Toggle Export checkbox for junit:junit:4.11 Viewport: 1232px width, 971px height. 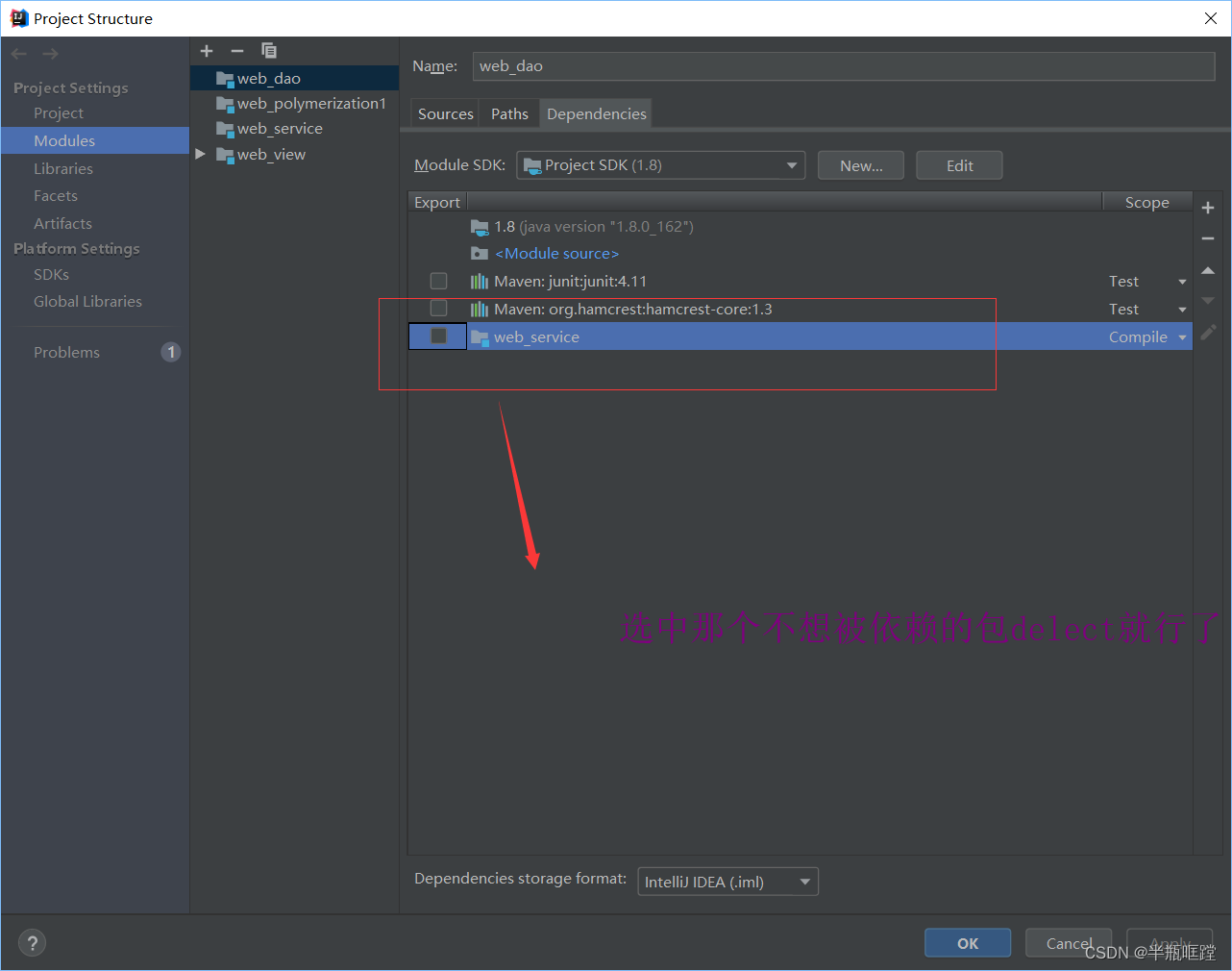[x=438, y=281]
